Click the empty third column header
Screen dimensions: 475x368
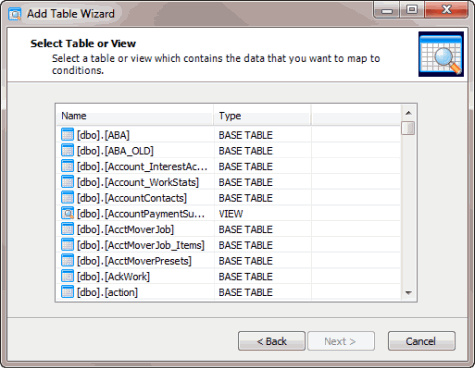356,115
